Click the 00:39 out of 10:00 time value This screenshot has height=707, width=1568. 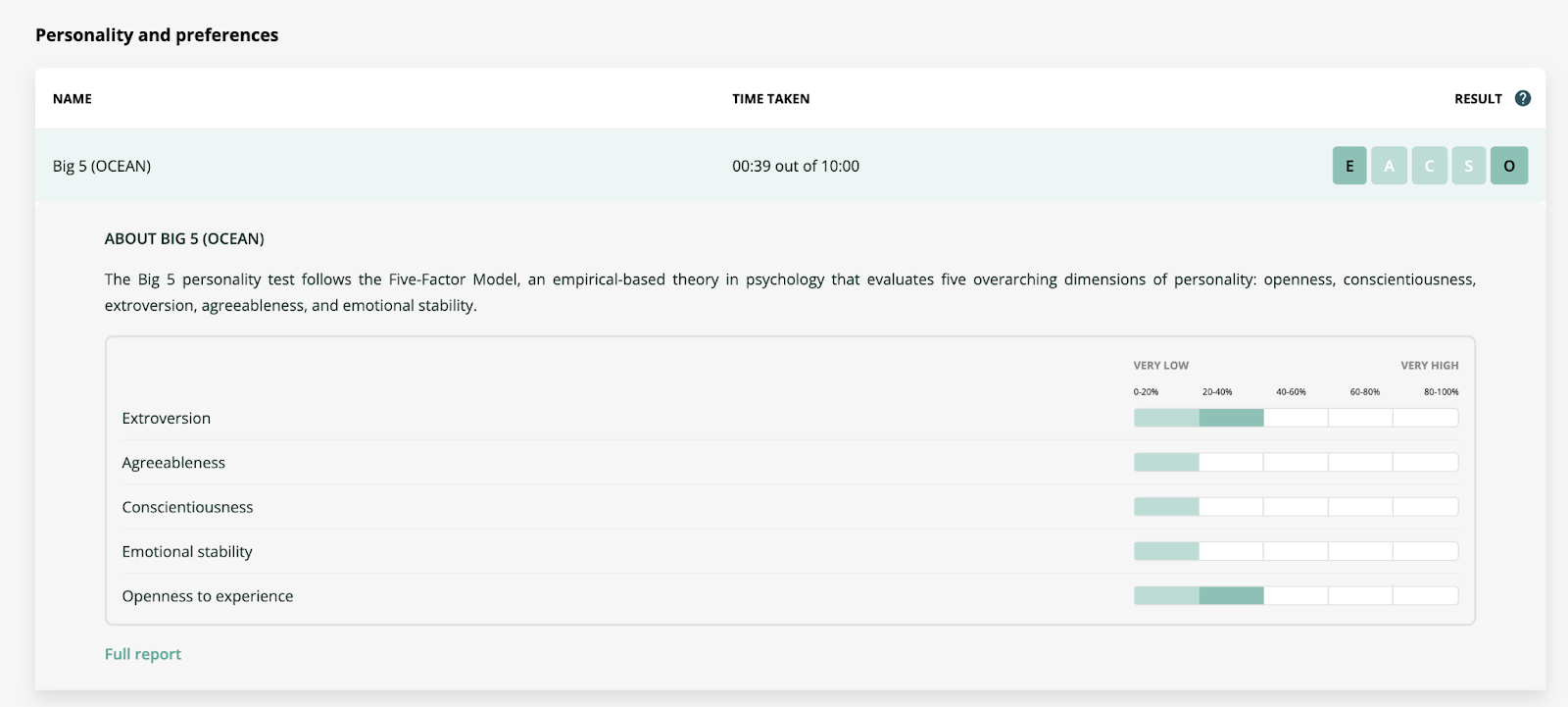795,166
